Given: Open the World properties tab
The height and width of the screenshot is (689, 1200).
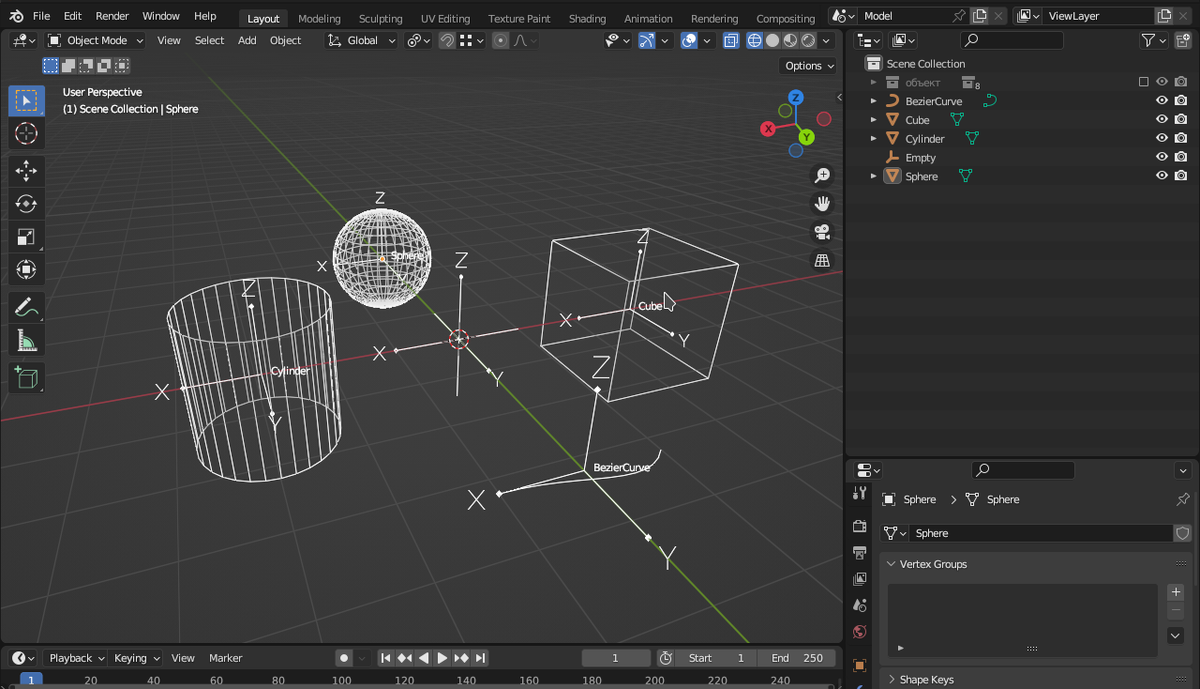Looking at the screenshot, I should tap(859, 632).
